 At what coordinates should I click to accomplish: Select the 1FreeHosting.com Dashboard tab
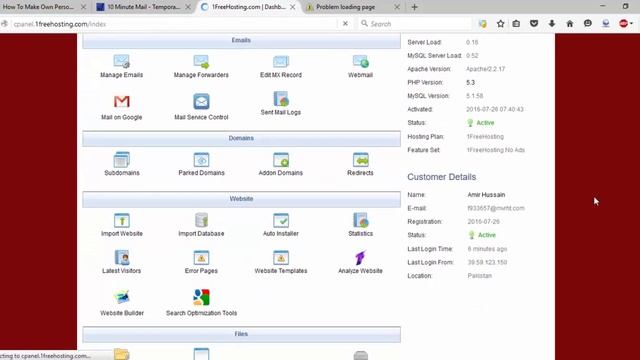click(x=248, y=7)
